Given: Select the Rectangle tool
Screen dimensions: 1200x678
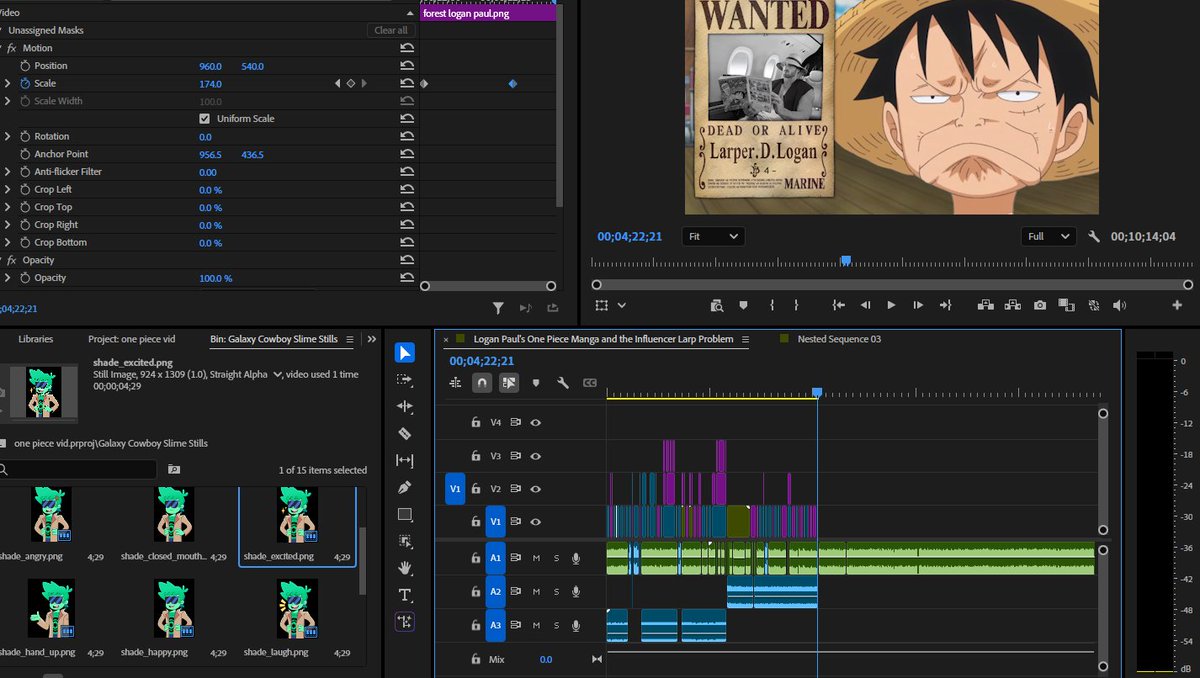Looking at the screenshot, I should pos(404,515).
